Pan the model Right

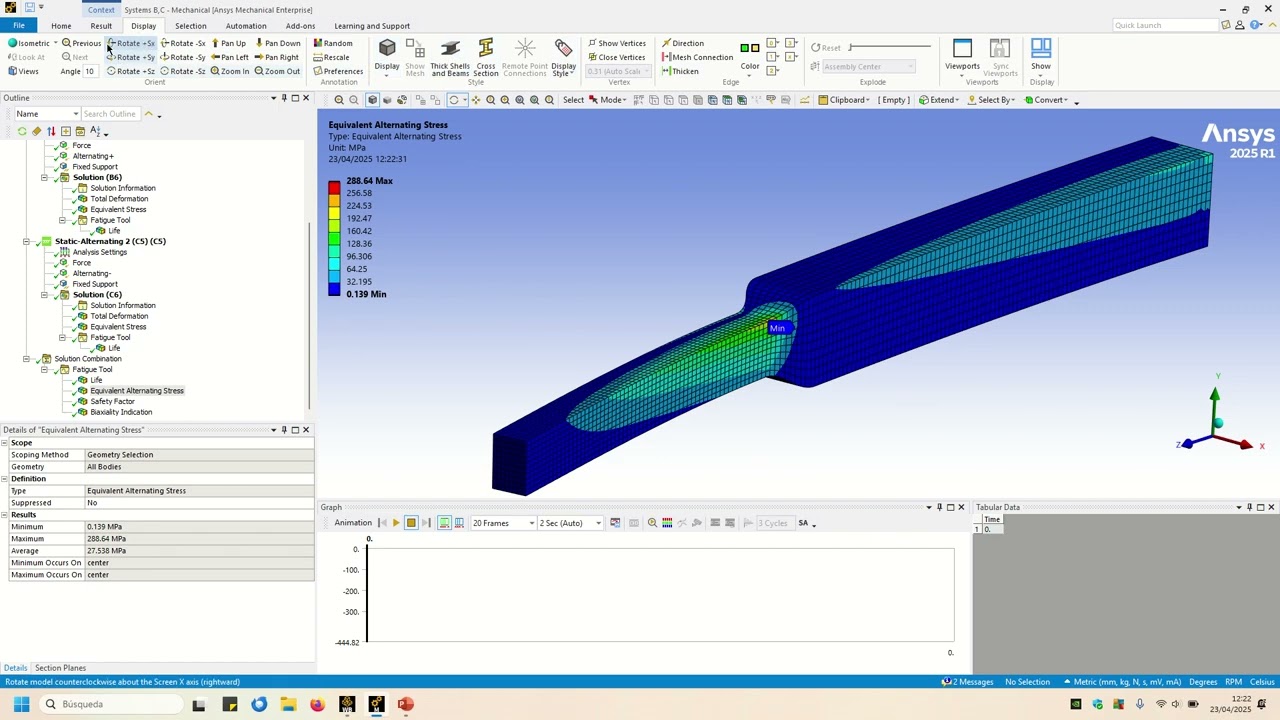point(276,57)
